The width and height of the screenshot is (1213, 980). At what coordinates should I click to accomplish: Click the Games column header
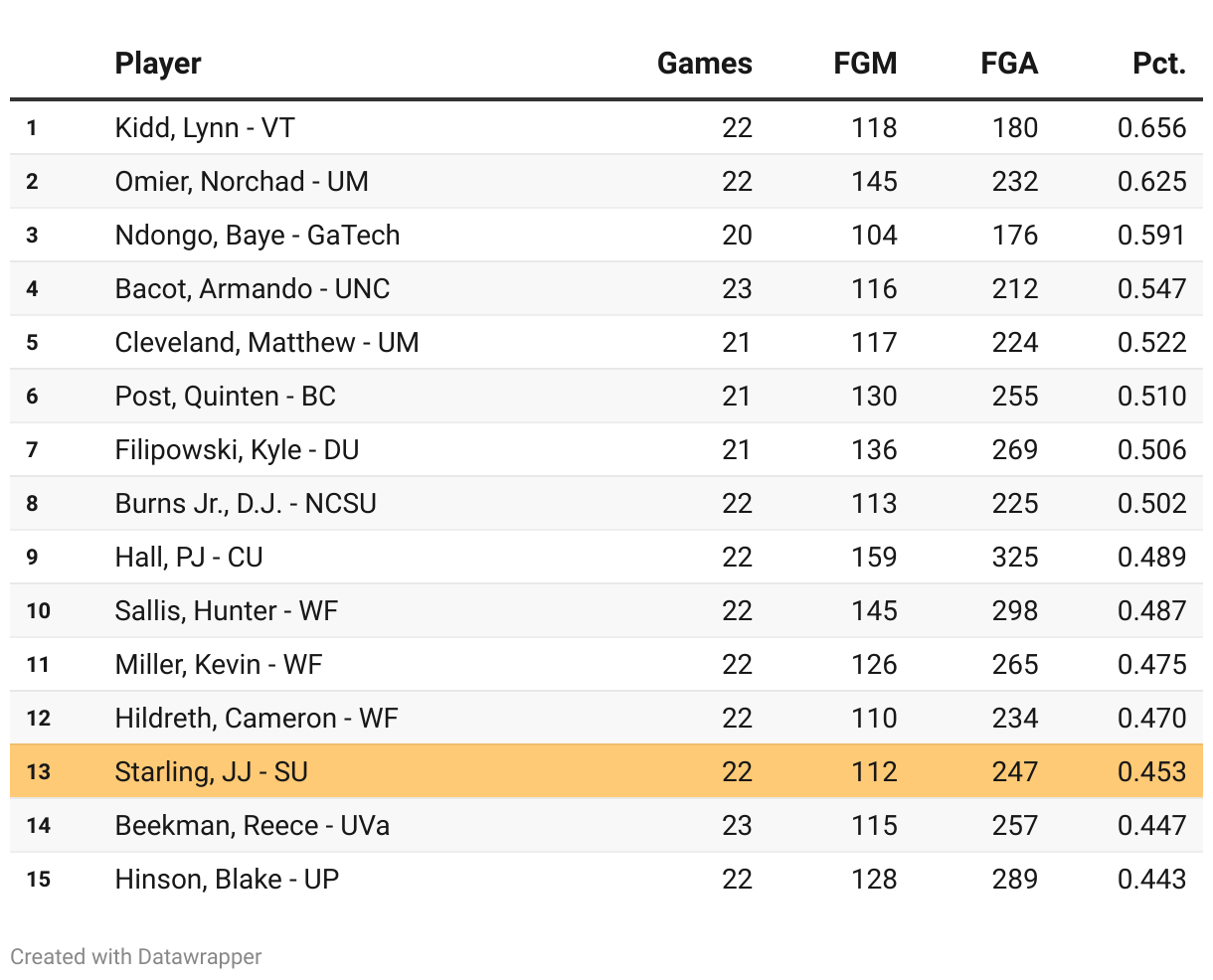(x=704, y=64)
